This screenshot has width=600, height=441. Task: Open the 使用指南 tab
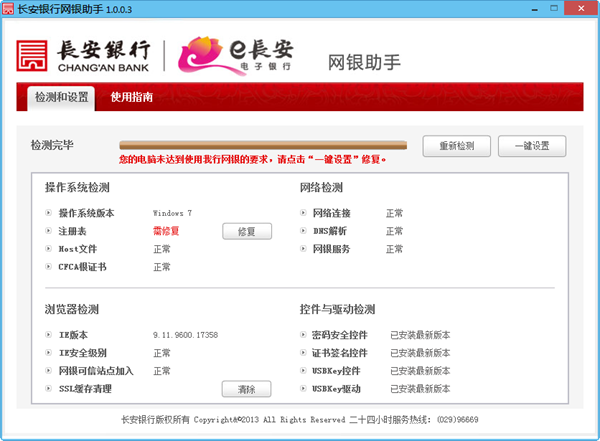(131, 97)
